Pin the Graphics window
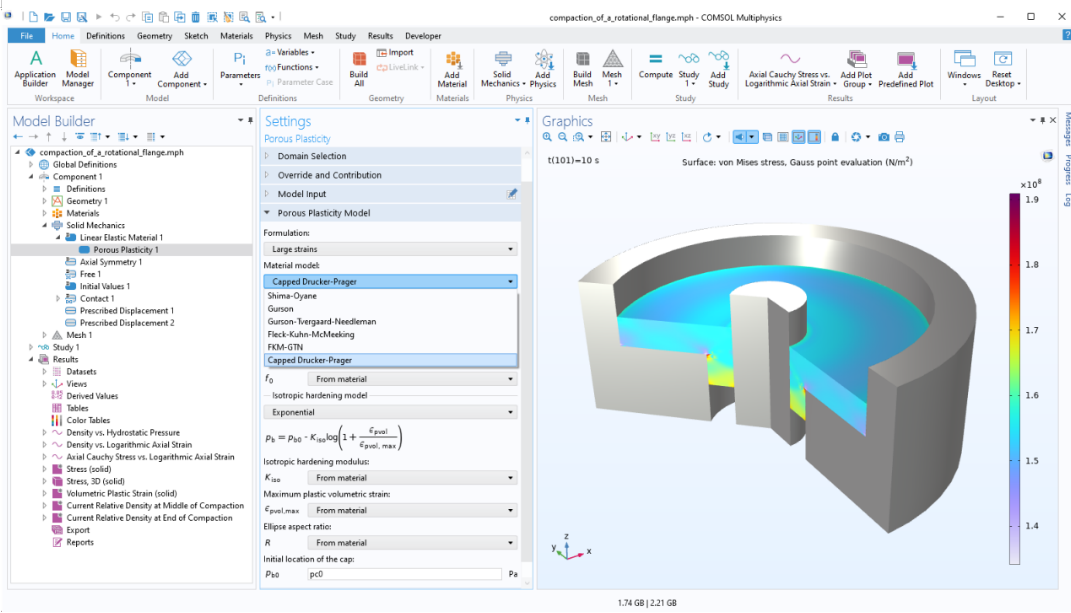Viewport: 1071px width, 613px height. tap(1042, 120)
